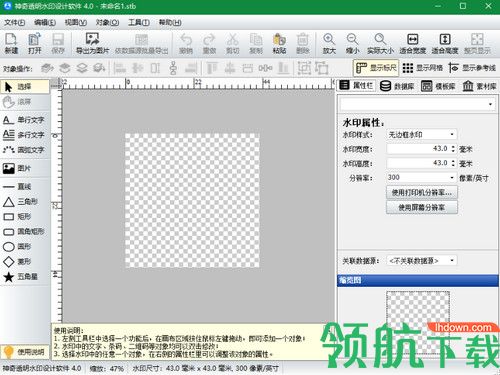Select the 圆角矩形 rounded rectangle tool
Image resolution: width=500 pixels, height=375 pixels.
coord(25,231)
